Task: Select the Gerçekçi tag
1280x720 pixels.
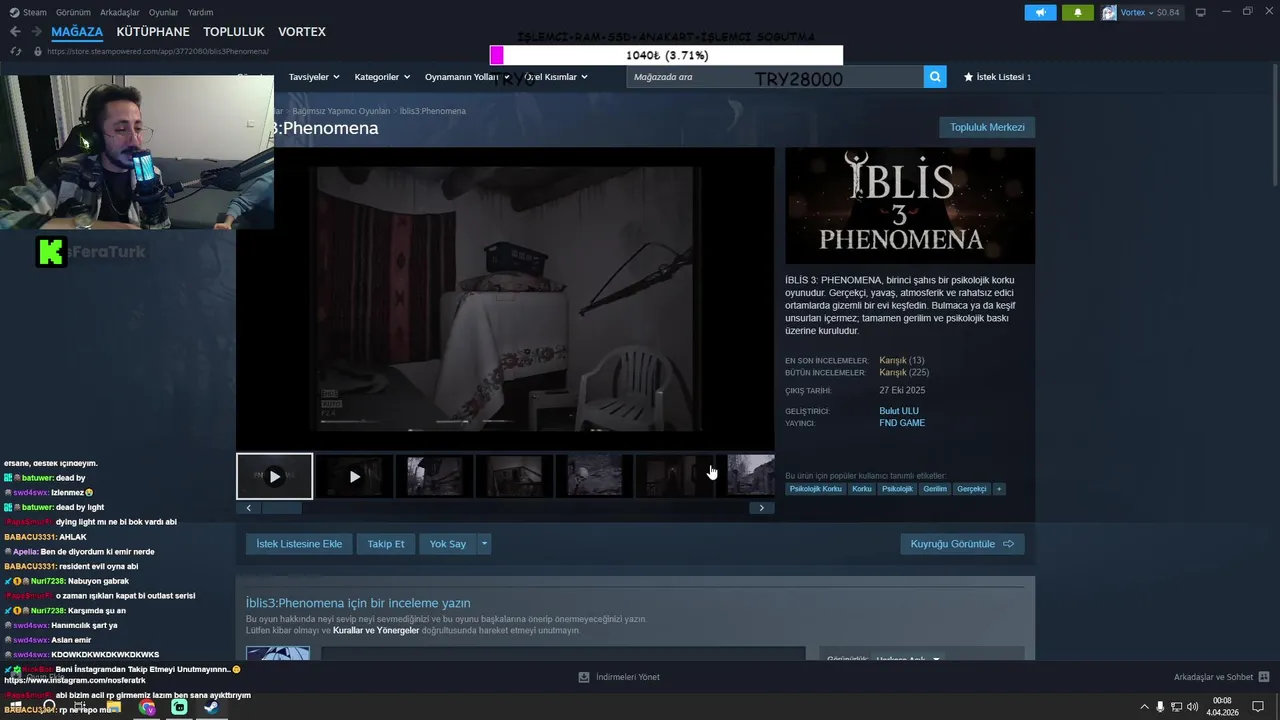Action: tap(972, 489)
